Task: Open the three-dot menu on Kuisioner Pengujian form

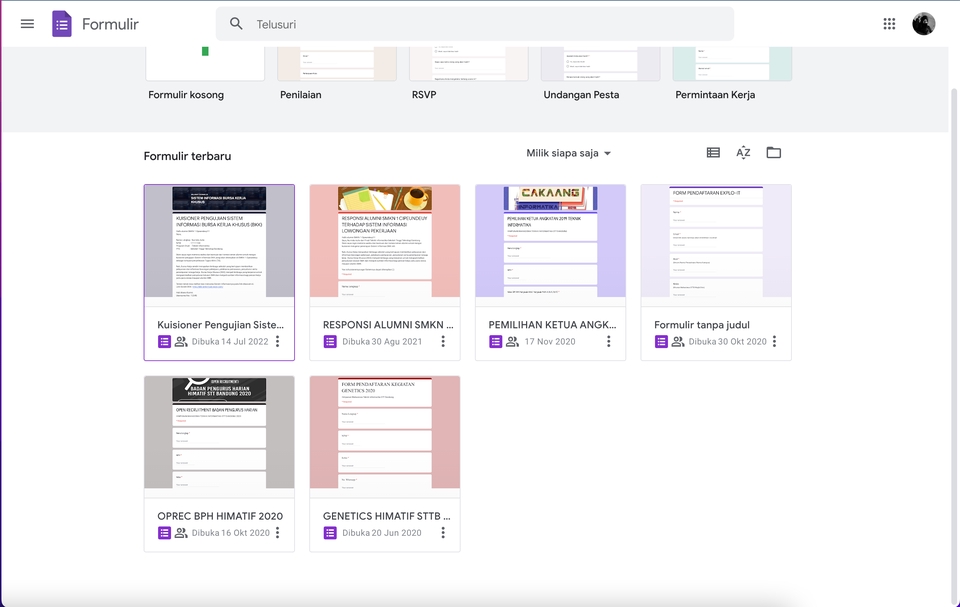Action: 277,341
